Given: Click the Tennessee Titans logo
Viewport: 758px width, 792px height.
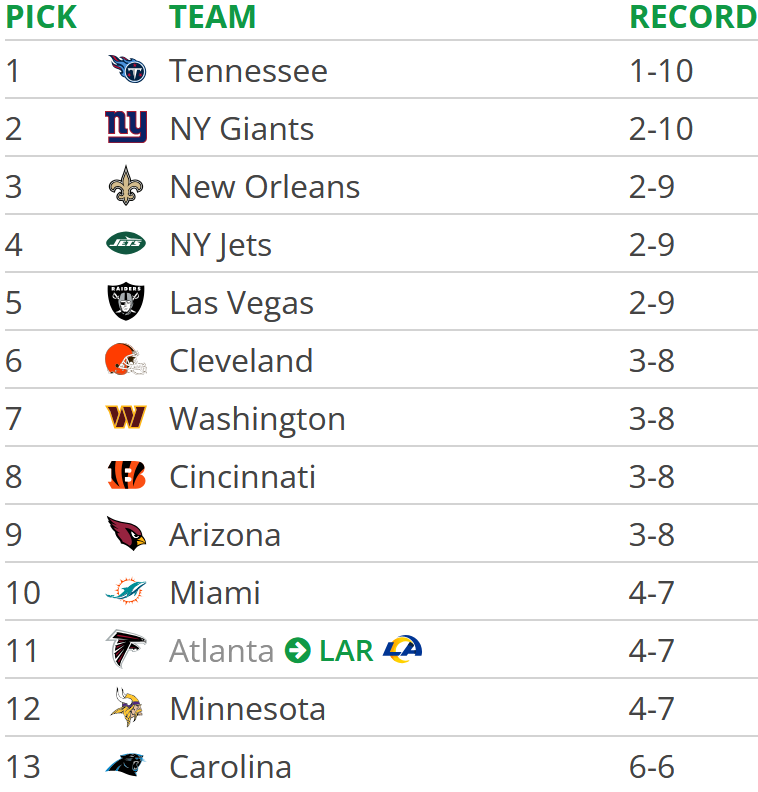Looking at the screenshot, I should pos(127,69).
